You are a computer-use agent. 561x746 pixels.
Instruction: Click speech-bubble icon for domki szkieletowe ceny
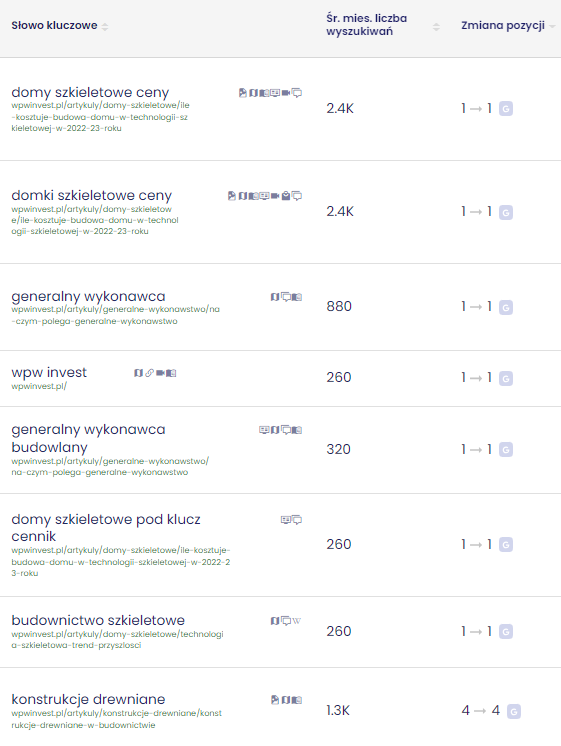coord(297,196)
